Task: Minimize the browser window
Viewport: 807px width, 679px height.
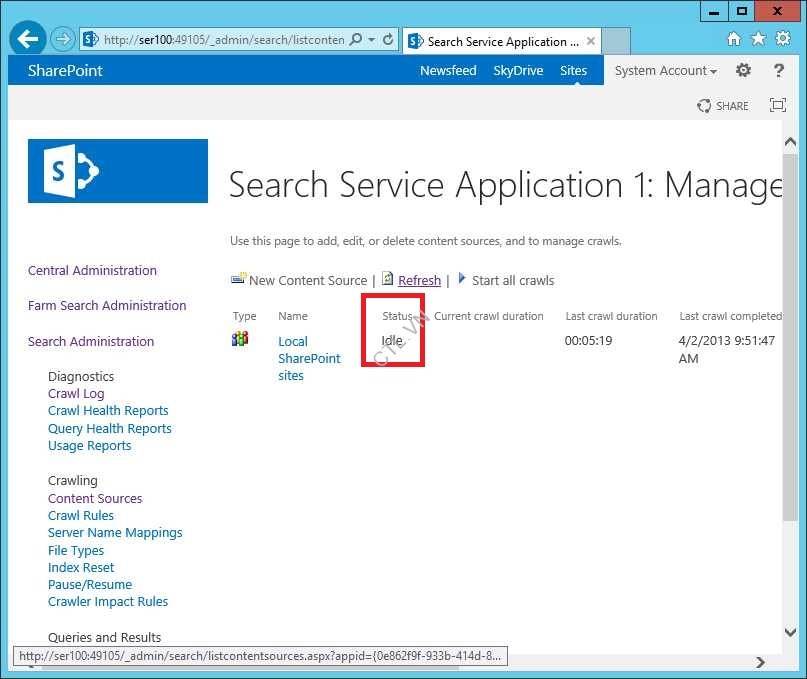Action: (x=714, y=11)
